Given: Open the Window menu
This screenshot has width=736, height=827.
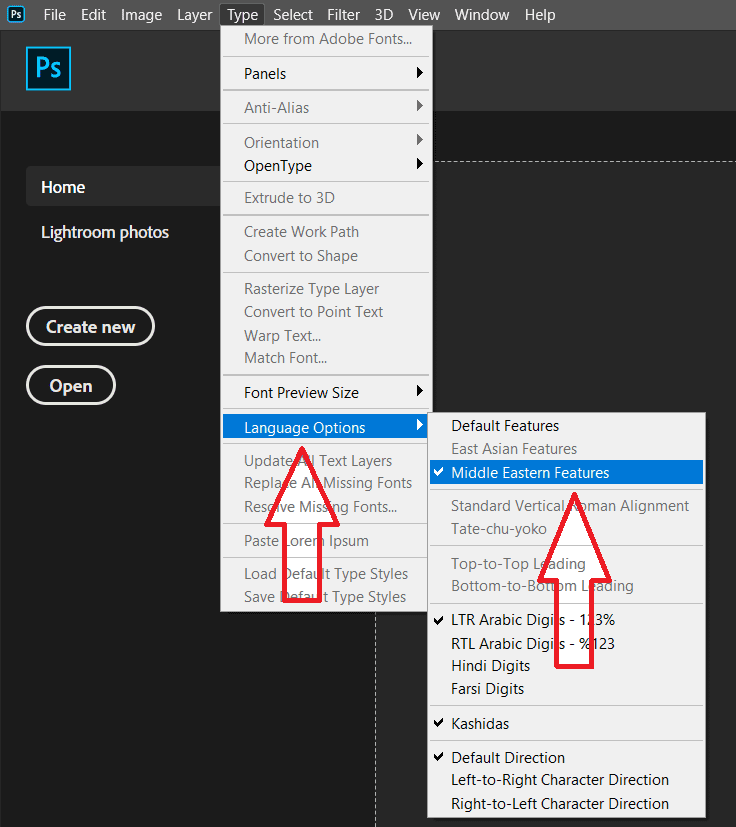Looking at the screenshot, I should [x=482, y=15].
